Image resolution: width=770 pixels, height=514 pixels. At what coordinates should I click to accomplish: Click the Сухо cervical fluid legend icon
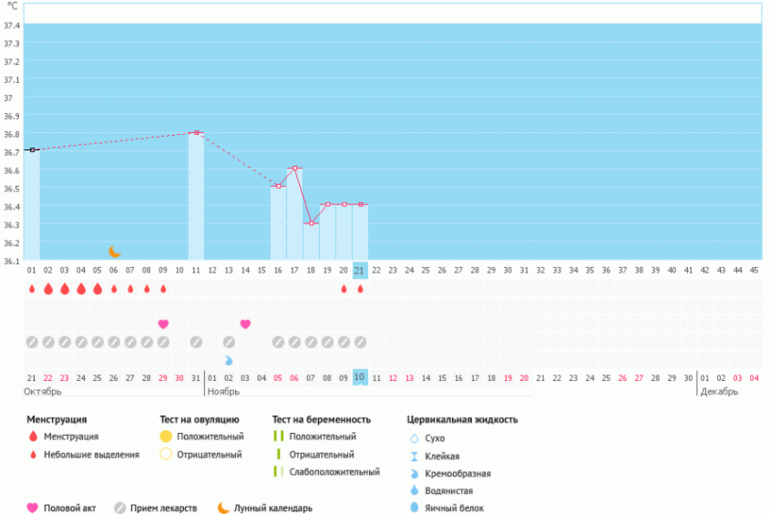pos(414,438)
